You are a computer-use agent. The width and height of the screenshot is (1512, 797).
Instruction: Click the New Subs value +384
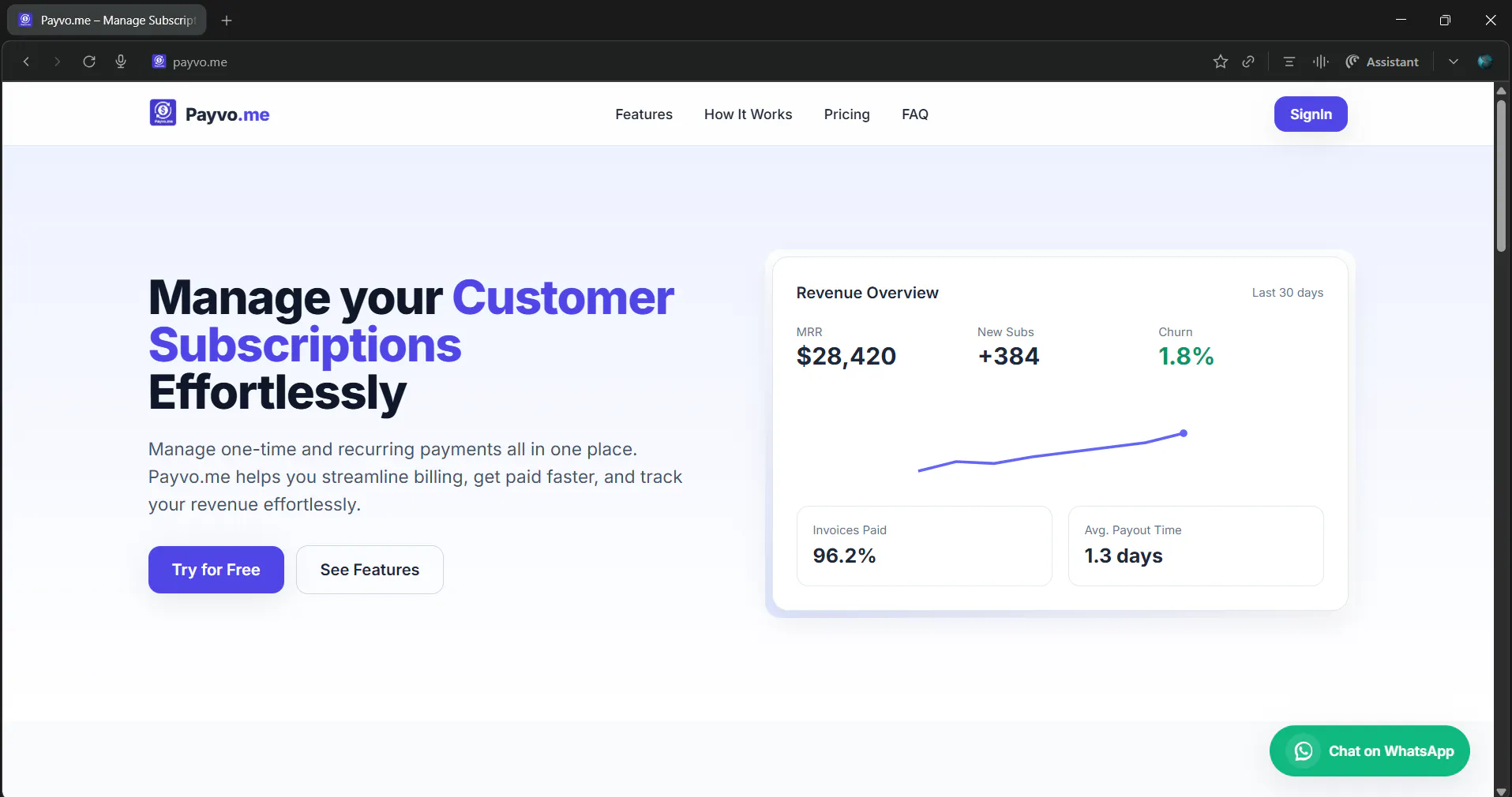pos(1008,357)
